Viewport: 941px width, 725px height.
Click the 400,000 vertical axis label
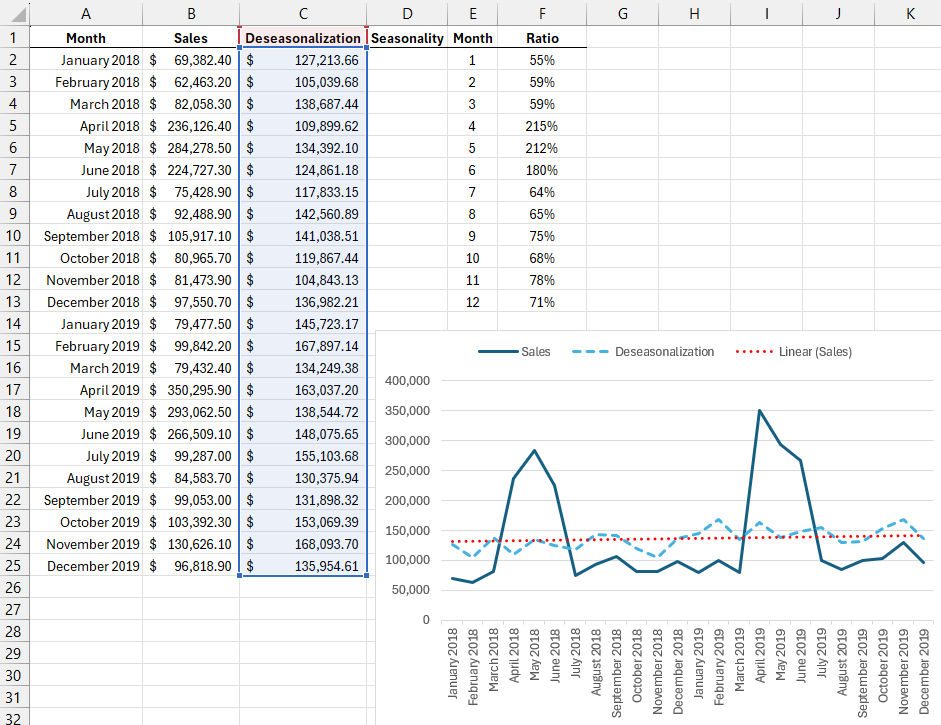click(406, 381)
